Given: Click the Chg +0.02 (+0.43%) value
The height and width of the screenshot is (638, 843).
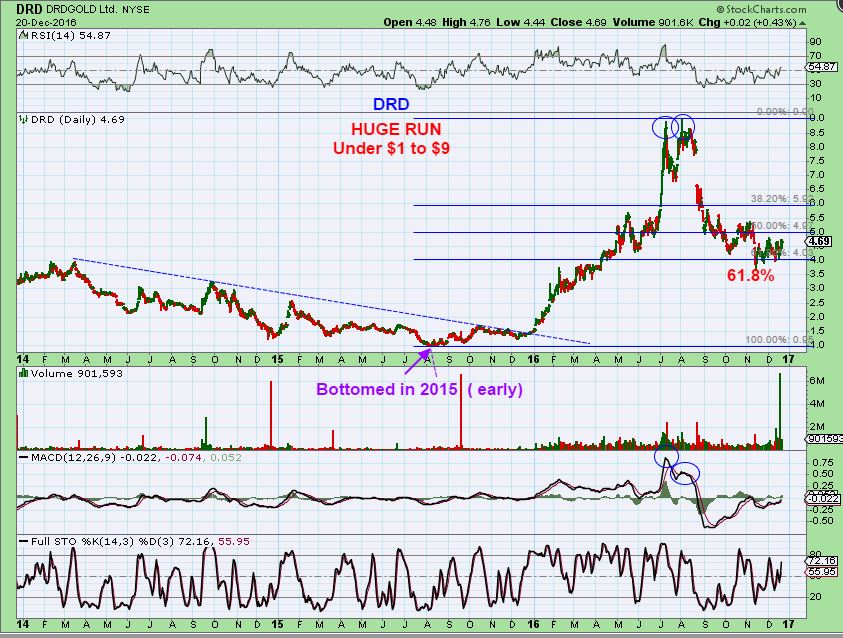Looking at the screenshot, I should click(747, 23).
